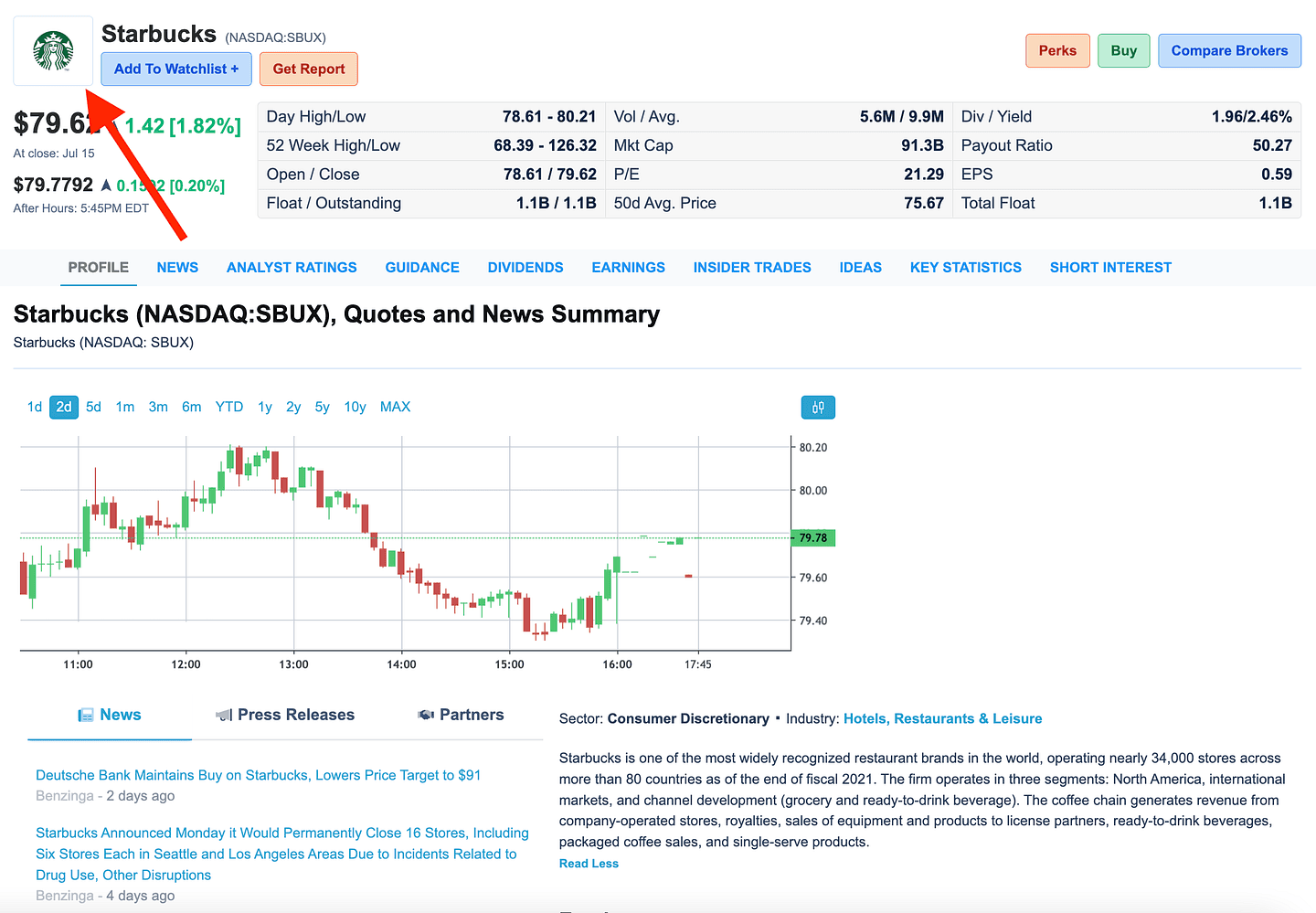This screenshot has width=1316, height=913.
Task: Select the 2d chart range
Action: (64, 407)
